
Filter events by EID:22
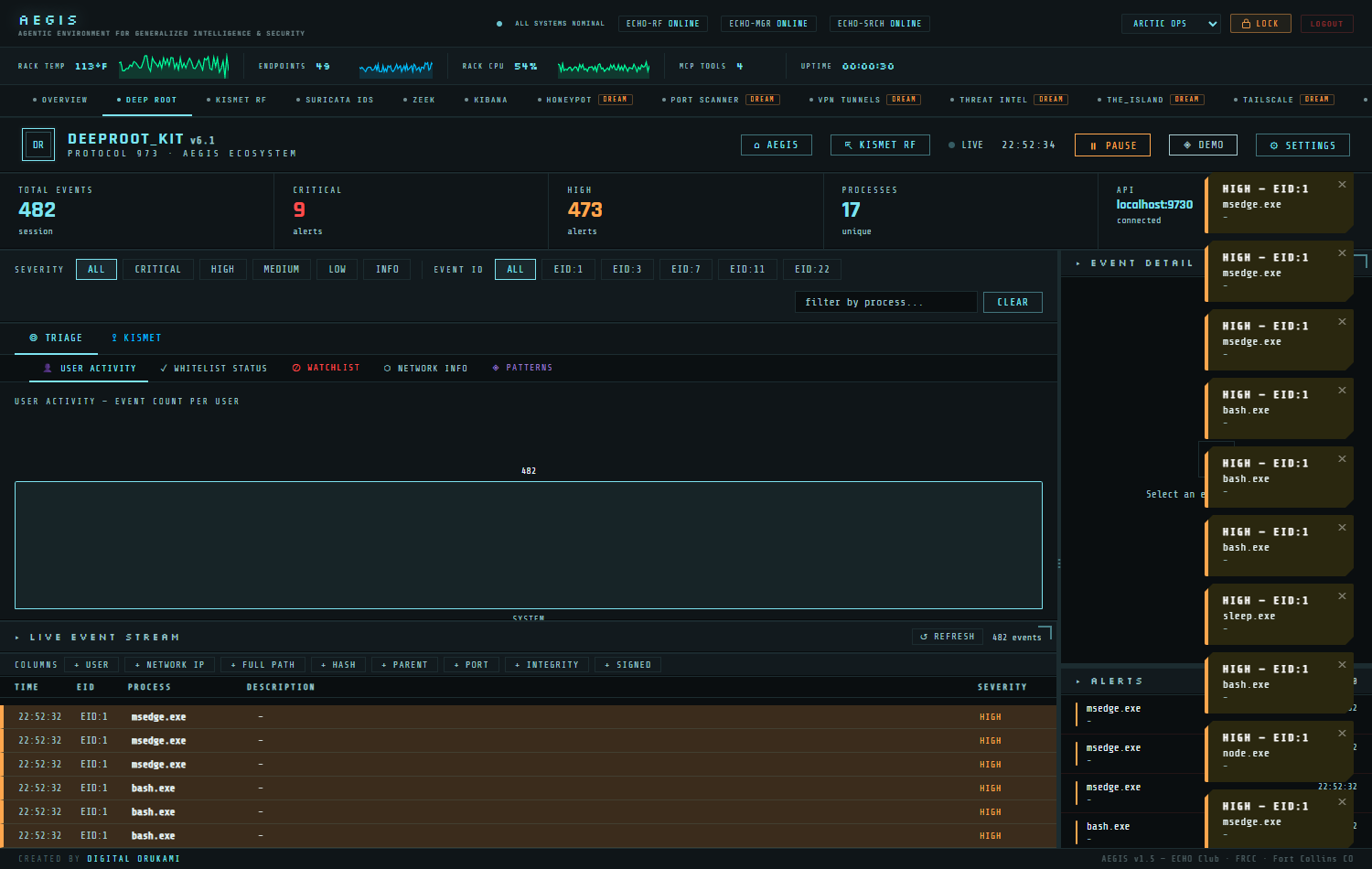812,269
